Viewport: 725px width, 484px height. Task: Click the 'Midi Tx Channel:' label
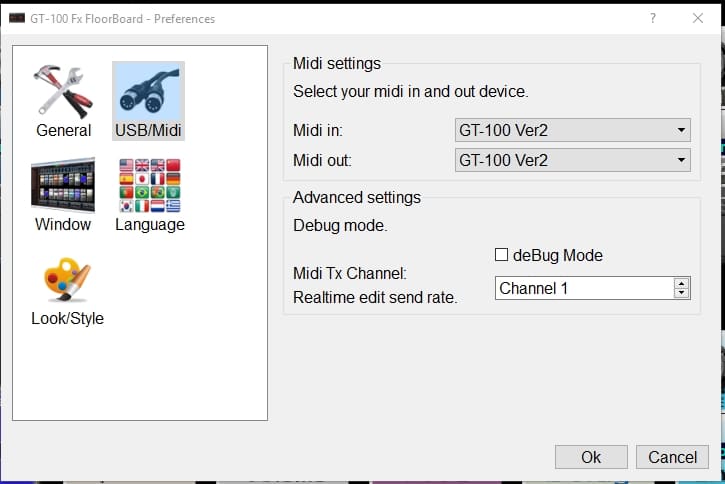pos(350,274)
